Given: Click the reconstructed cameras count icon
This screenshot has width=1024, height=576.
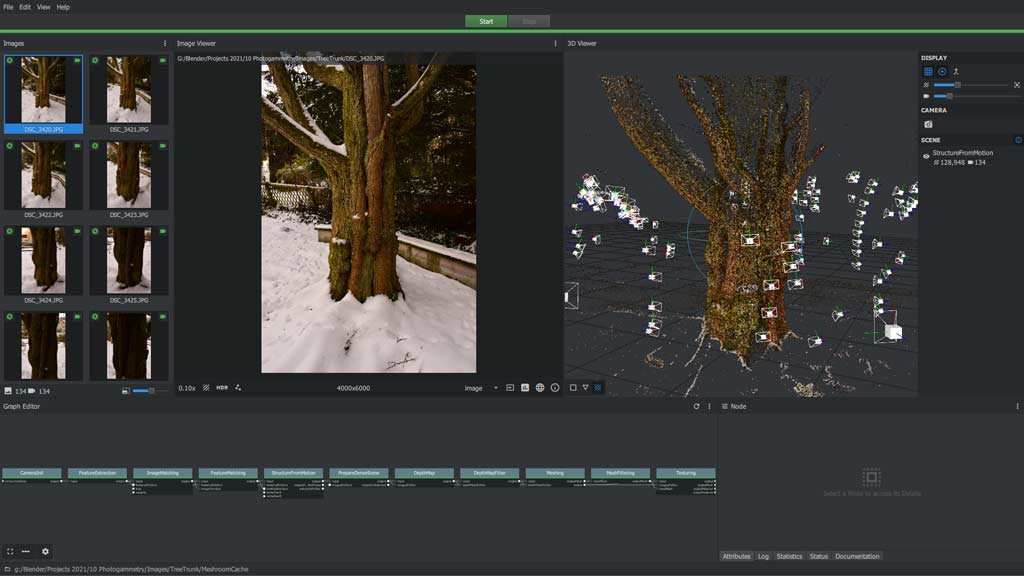Looking at the screenshot, I should coord(31,391).
